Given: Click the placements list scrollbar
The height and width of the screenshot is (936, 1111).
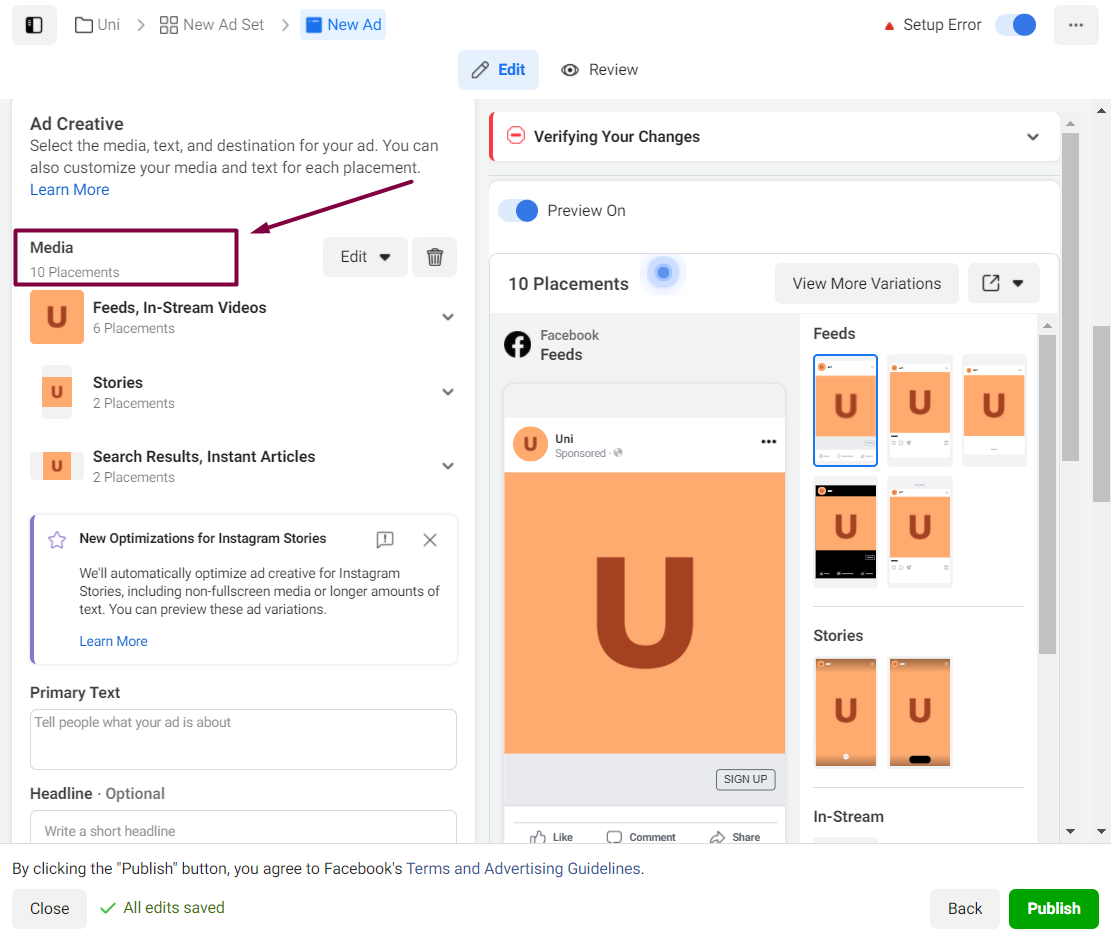Looking at the screenshot, I should tap(1047, 494).
